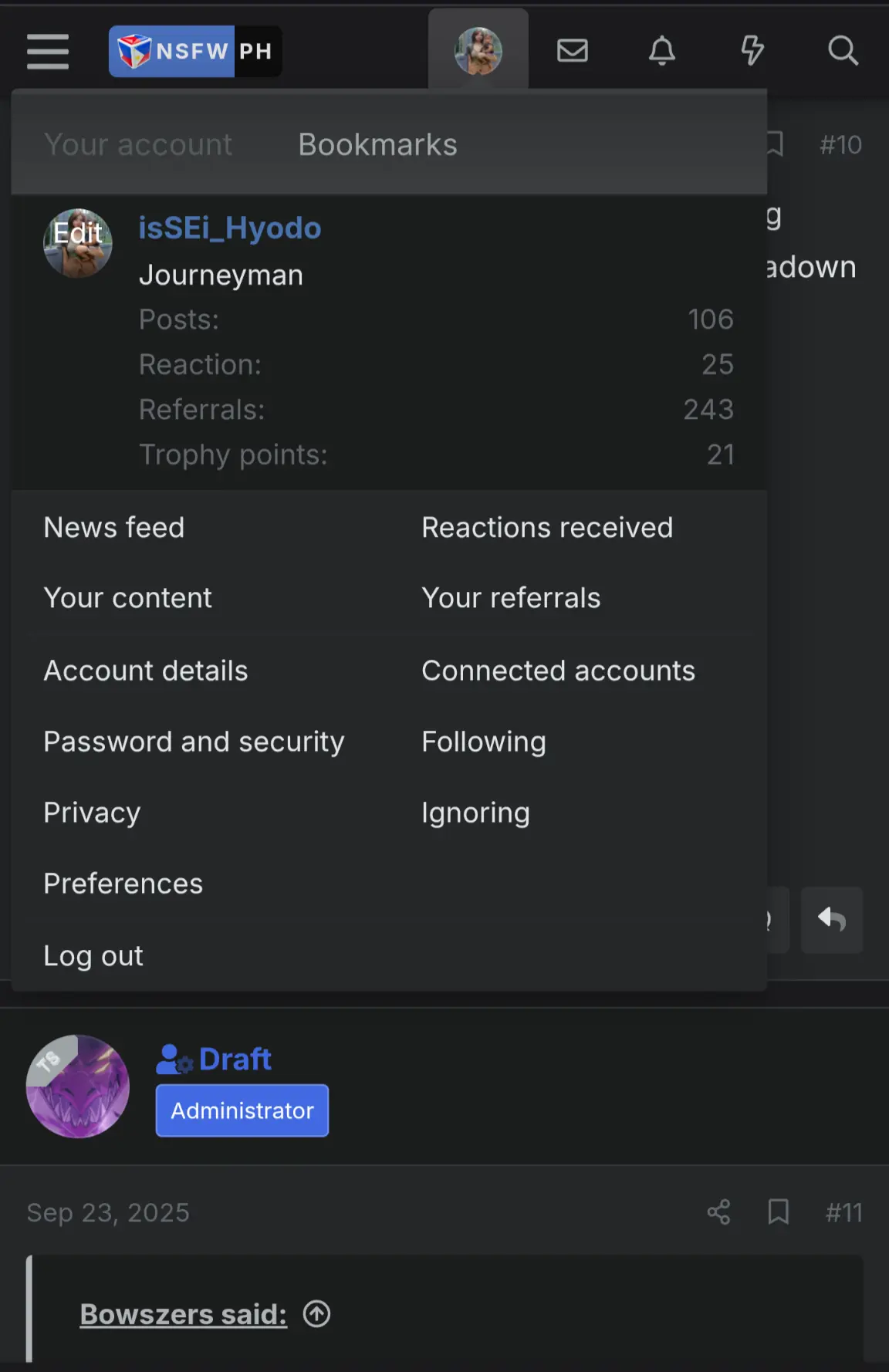The image size is (889, 1372).
Task: Edit your profile avatar
Action: point(77,243)
